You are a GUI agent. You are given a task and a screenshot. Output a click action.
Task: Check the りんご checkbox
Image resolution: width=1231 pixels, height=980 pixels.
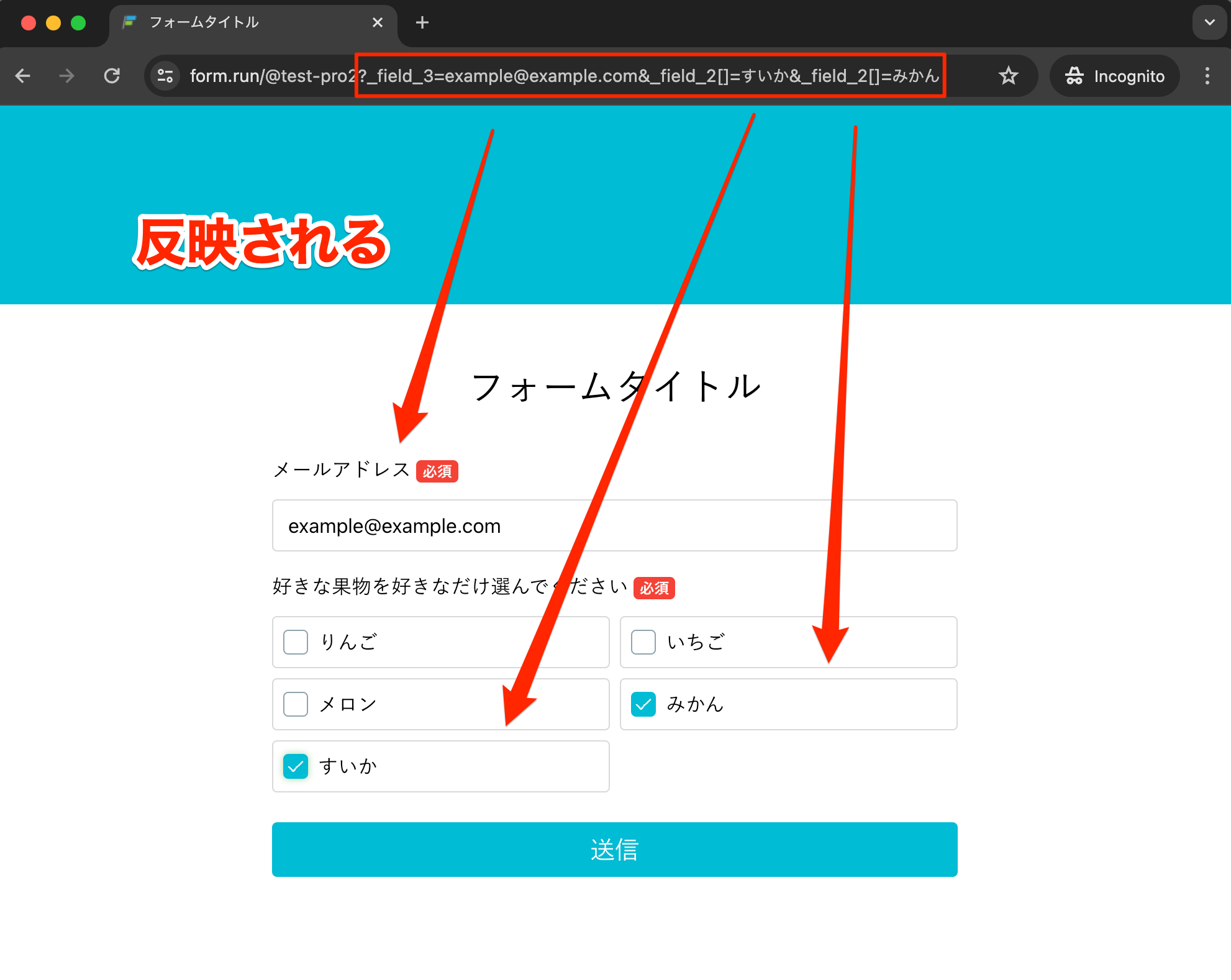tap(296, 642)
